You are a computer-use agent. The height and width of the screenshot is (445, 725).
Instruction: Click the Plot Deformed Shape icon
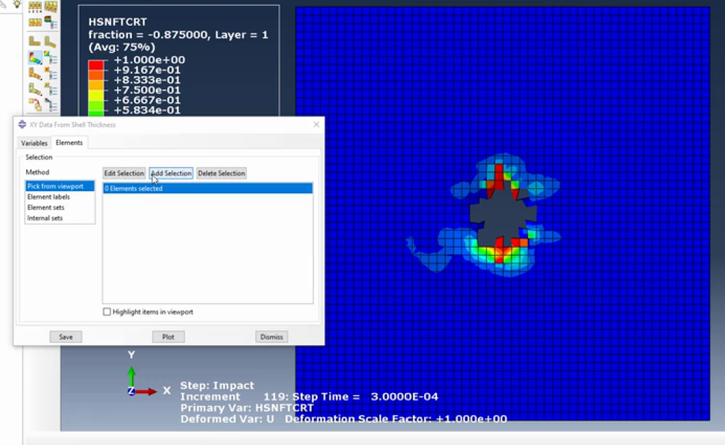pyautogui.click(x=49, y=42)
